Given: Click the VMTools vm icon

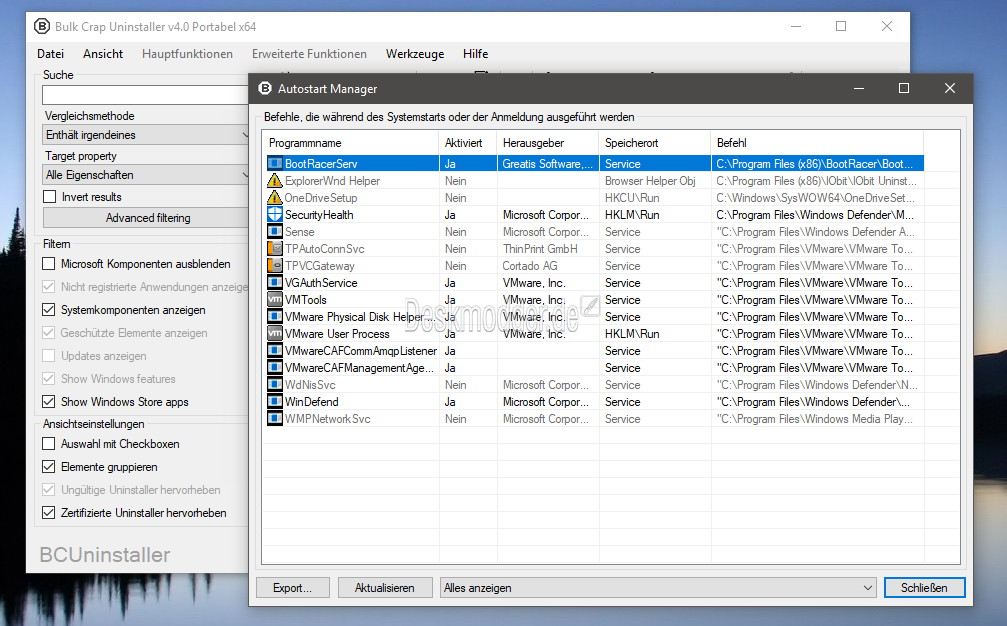Looking at the screenshot, I should point(275,300).
